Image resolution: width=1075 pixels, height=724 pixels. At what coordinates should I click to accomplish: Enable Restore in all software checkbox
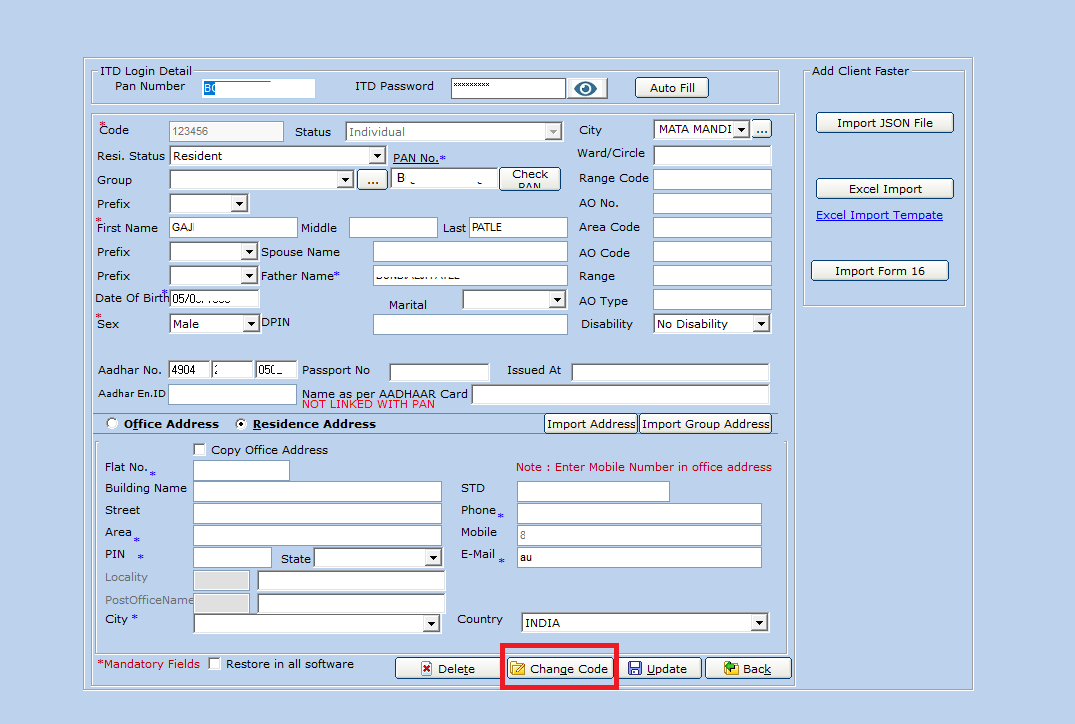click(x=215, y=664)
